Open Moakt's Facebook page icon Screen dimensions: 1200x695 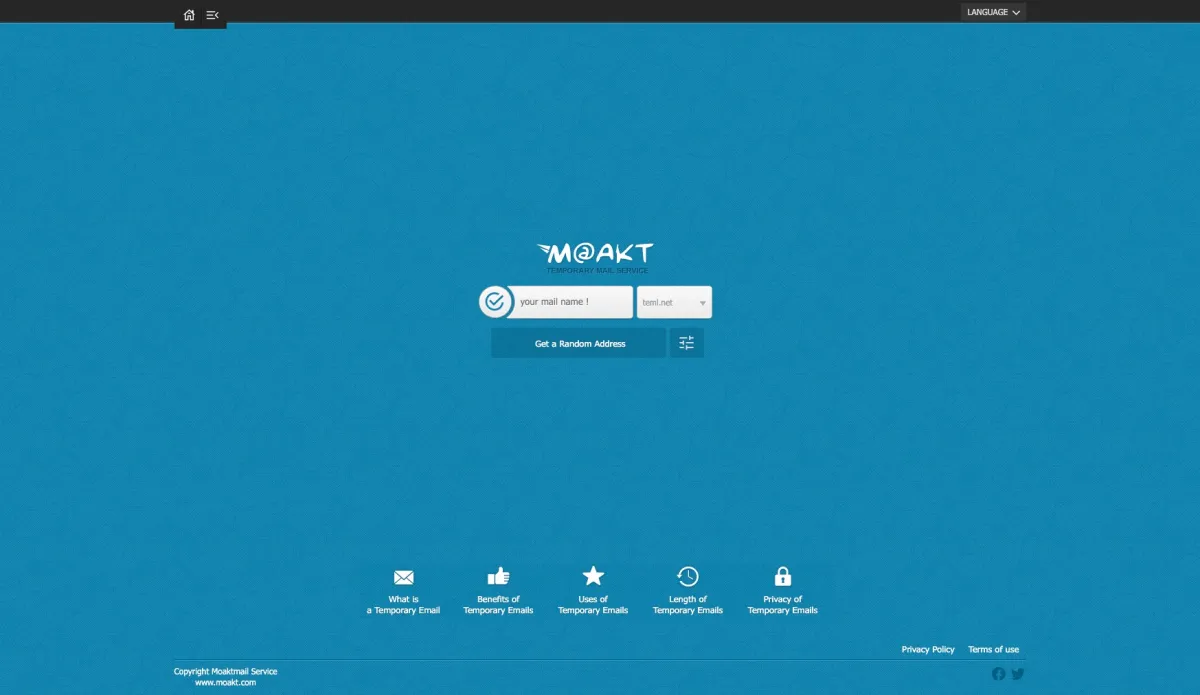pyautogui.click(x=998, y=673)
